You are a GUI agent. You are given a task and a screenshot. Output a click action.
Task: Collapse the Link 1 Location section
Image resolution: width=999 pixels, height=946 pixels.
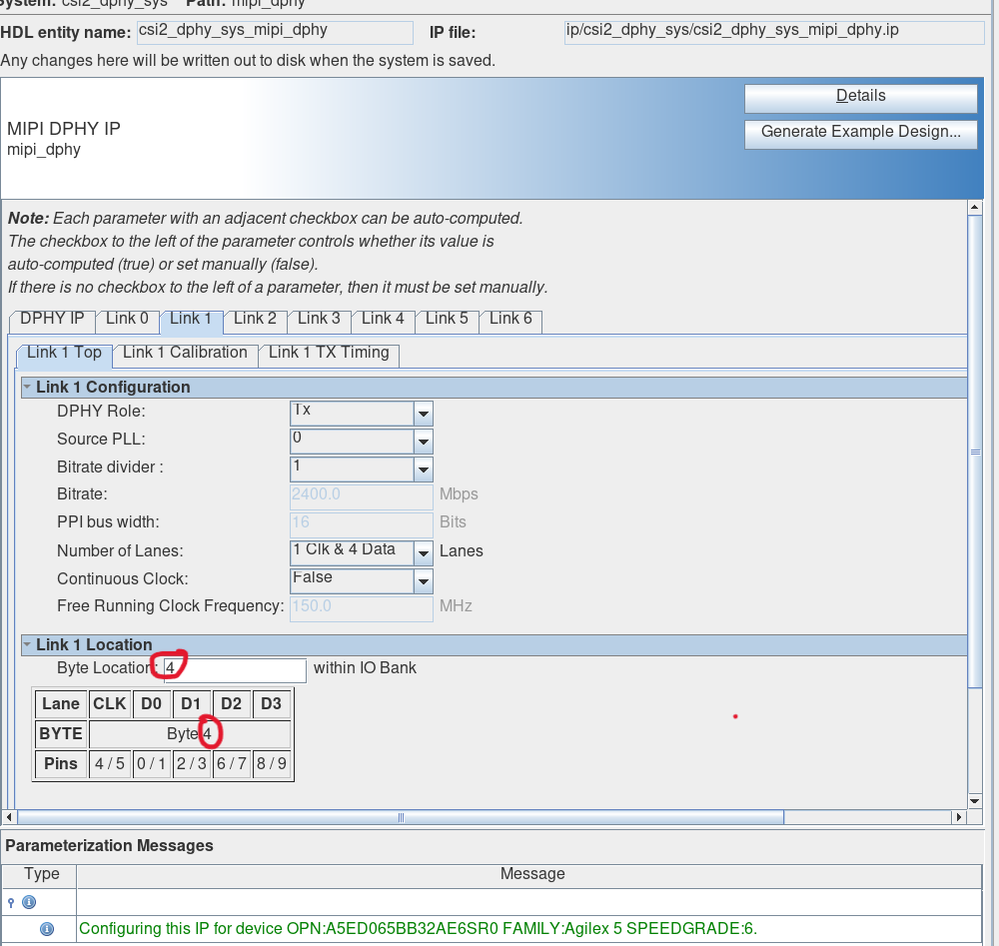tap(27, 645)
